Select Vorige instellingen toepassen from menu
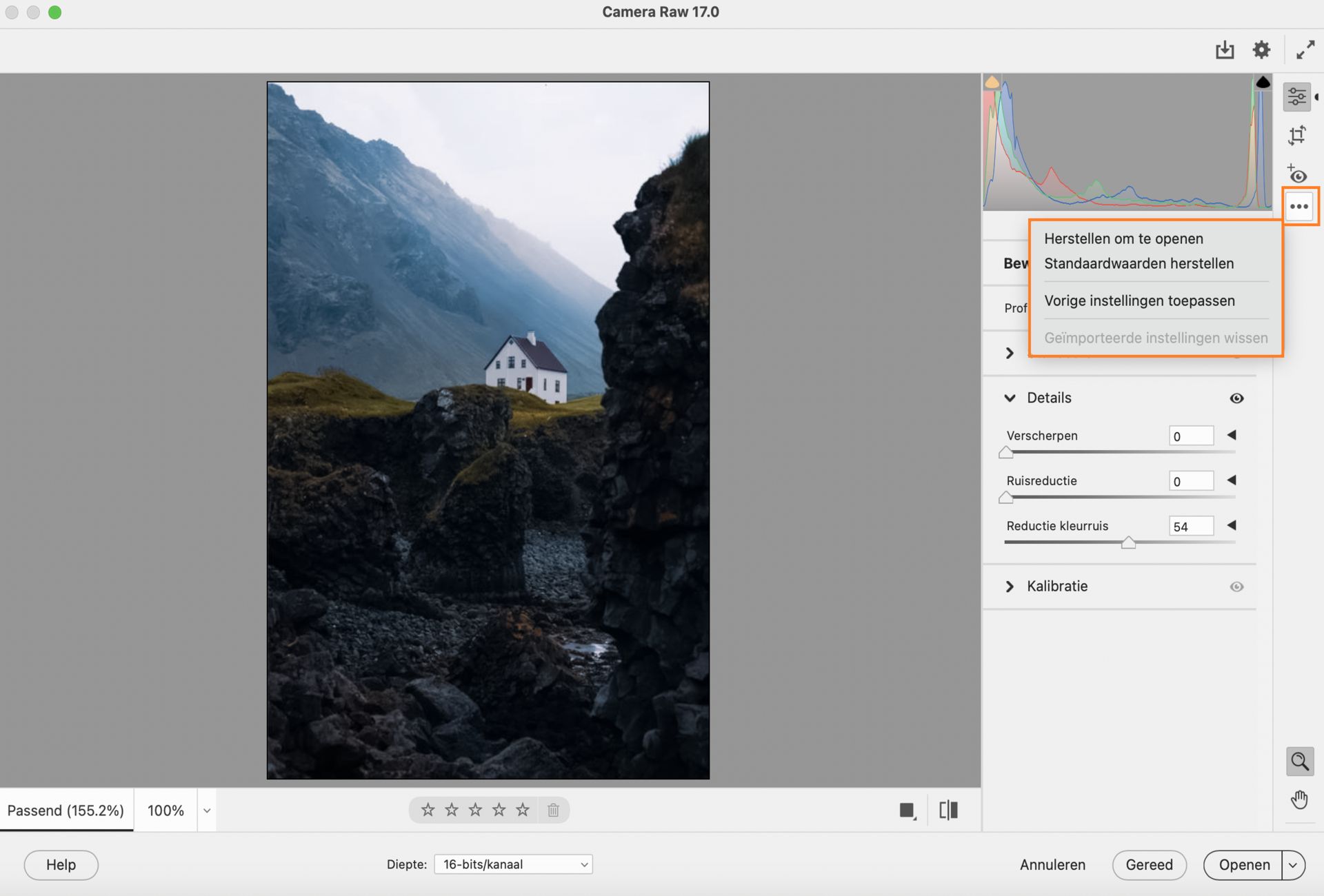This screenshot has height=896, width=1324. (x=1139, y=300)
